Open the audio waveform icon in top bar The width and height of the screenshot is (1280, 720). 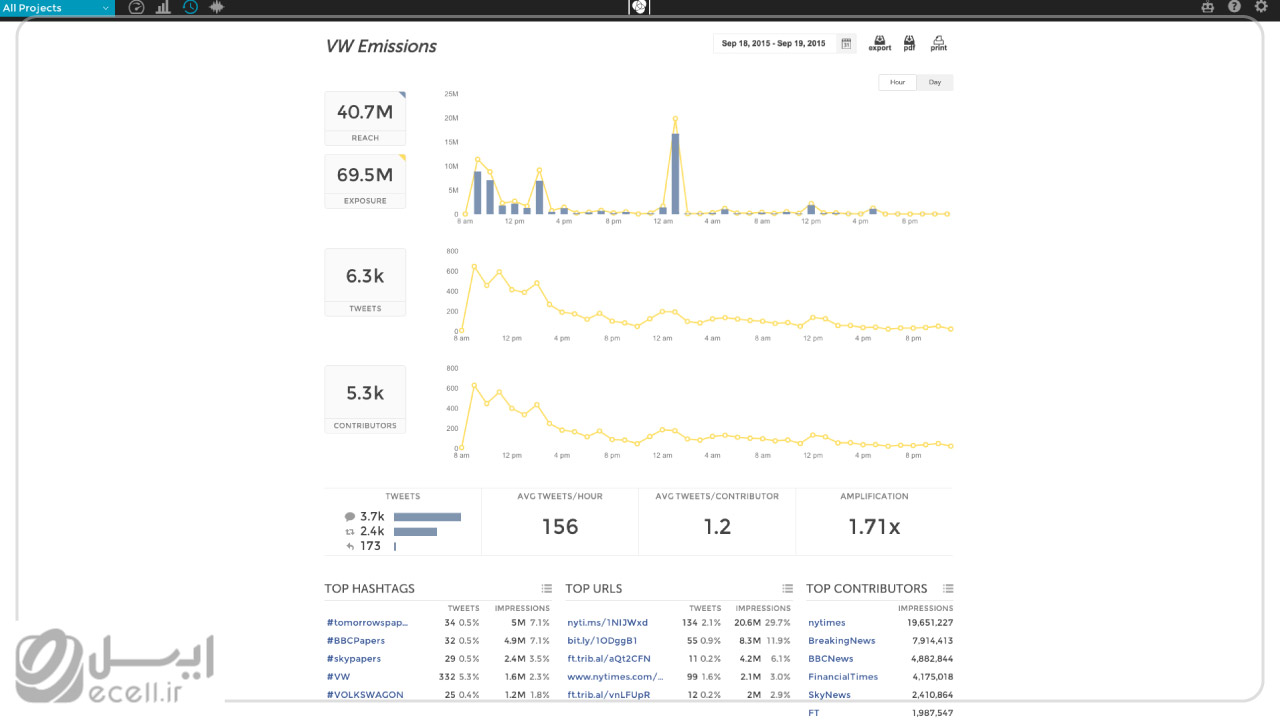tap(216, 8)
